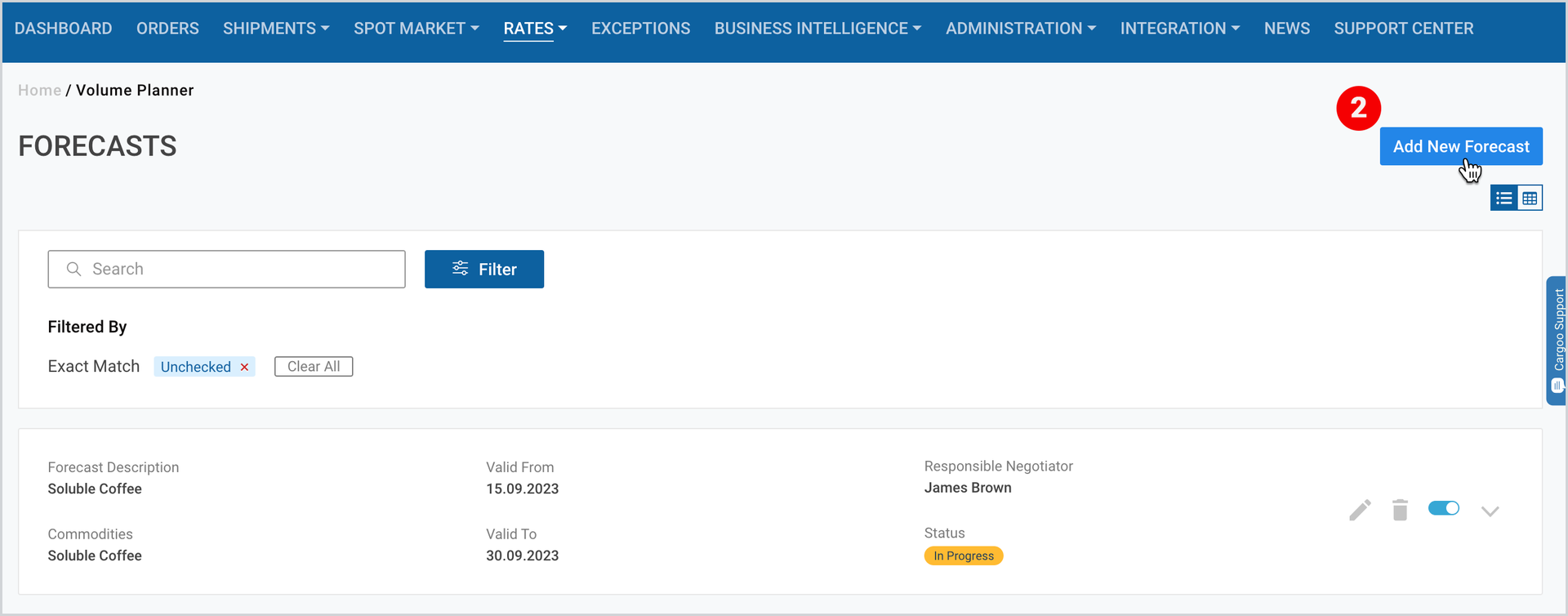Select the Unchecked filter chip label
1568x616 pixels.
(x=195, y=367)
